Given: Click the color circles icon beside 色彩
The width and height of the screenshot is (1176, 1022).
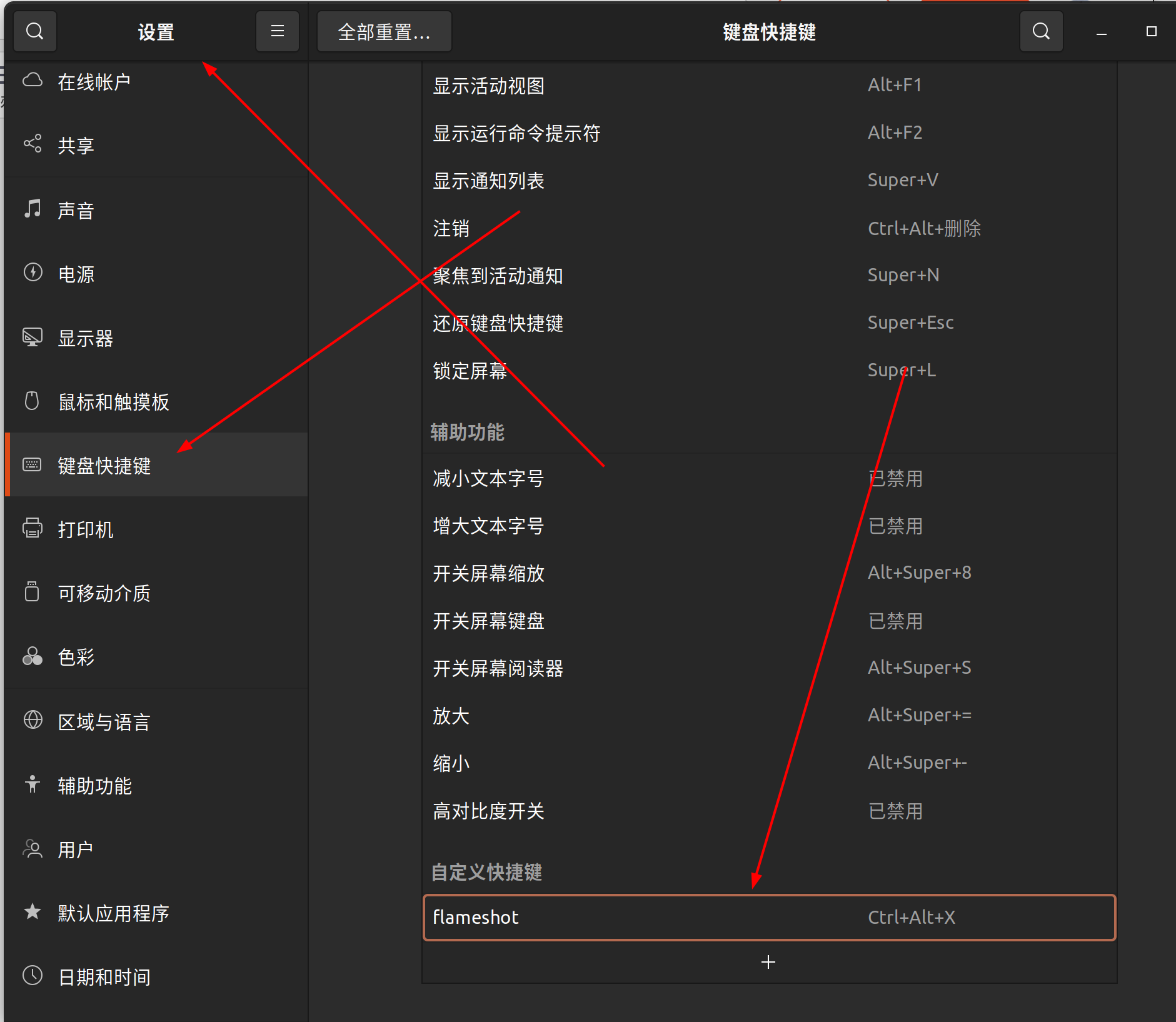Looking at the screenshot, I should [33, 656].
